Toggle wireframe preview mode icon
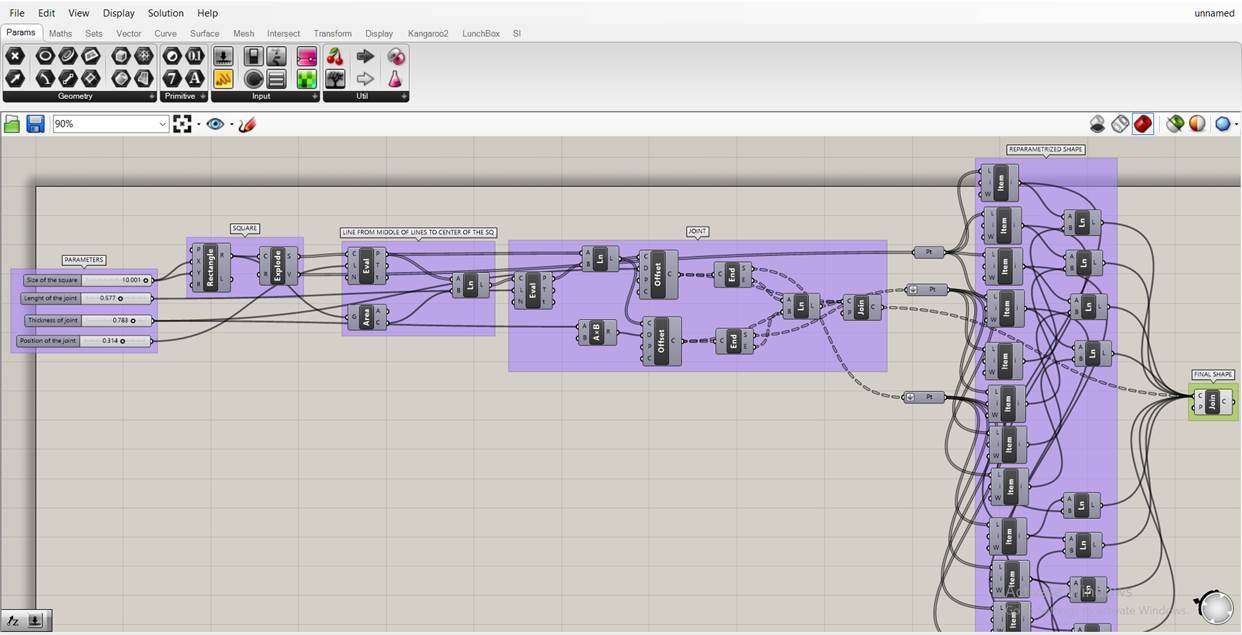The width and height of the screenshot is (1242, 635). click(1120, 124)
